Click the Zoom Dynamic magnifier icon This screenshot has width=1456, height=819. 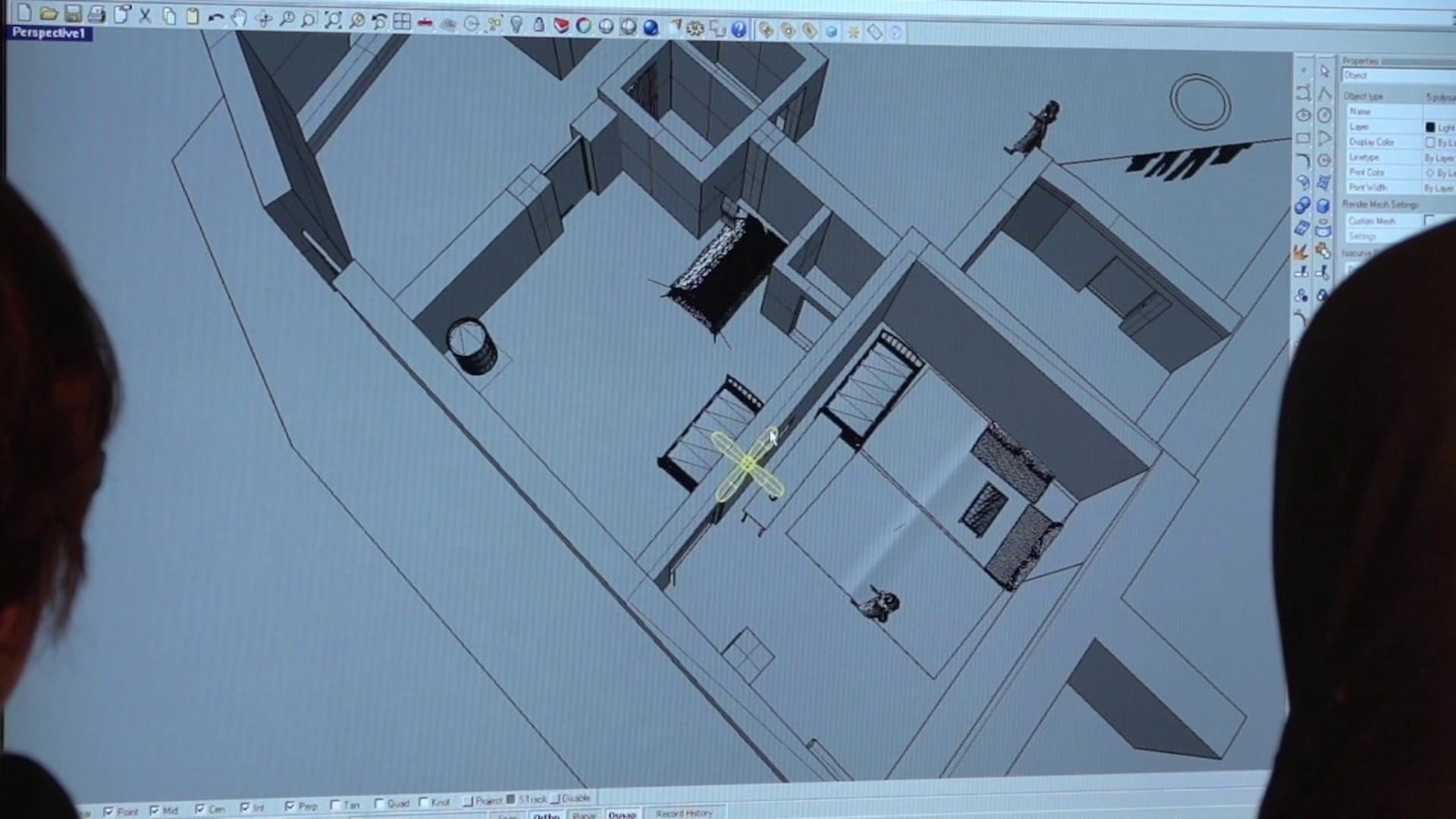287,20
